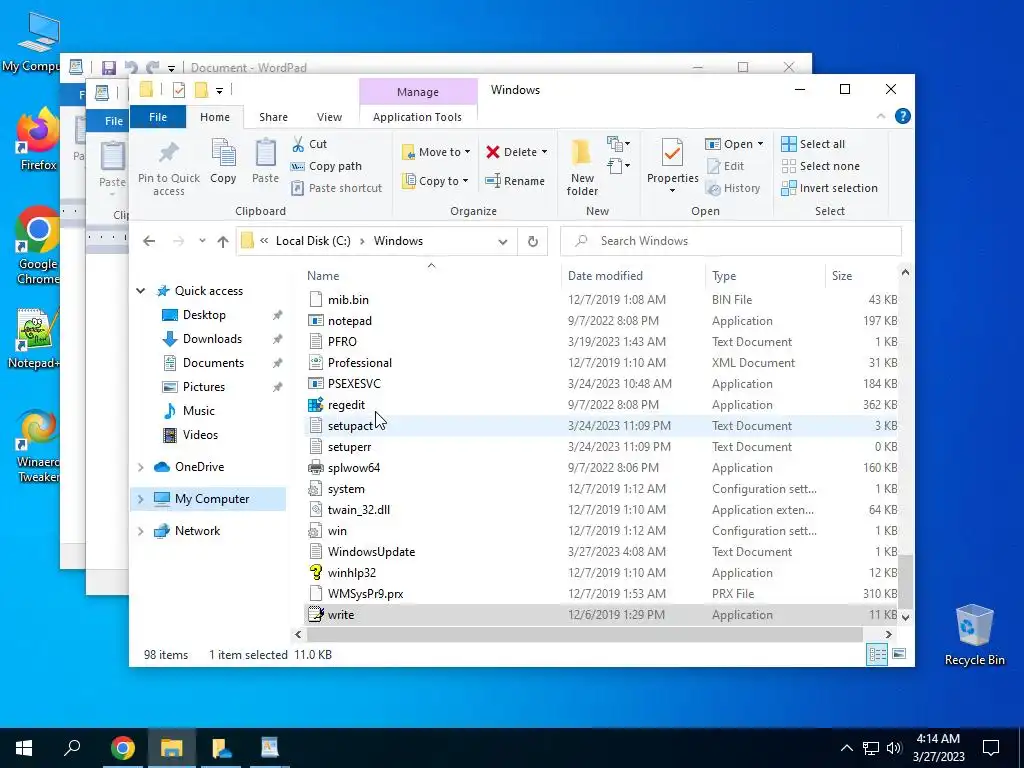Image resolution: width=1024 pixels, height=768 pixels.
Task: Click Select none in ribbon
Action: tap(821, 167)
